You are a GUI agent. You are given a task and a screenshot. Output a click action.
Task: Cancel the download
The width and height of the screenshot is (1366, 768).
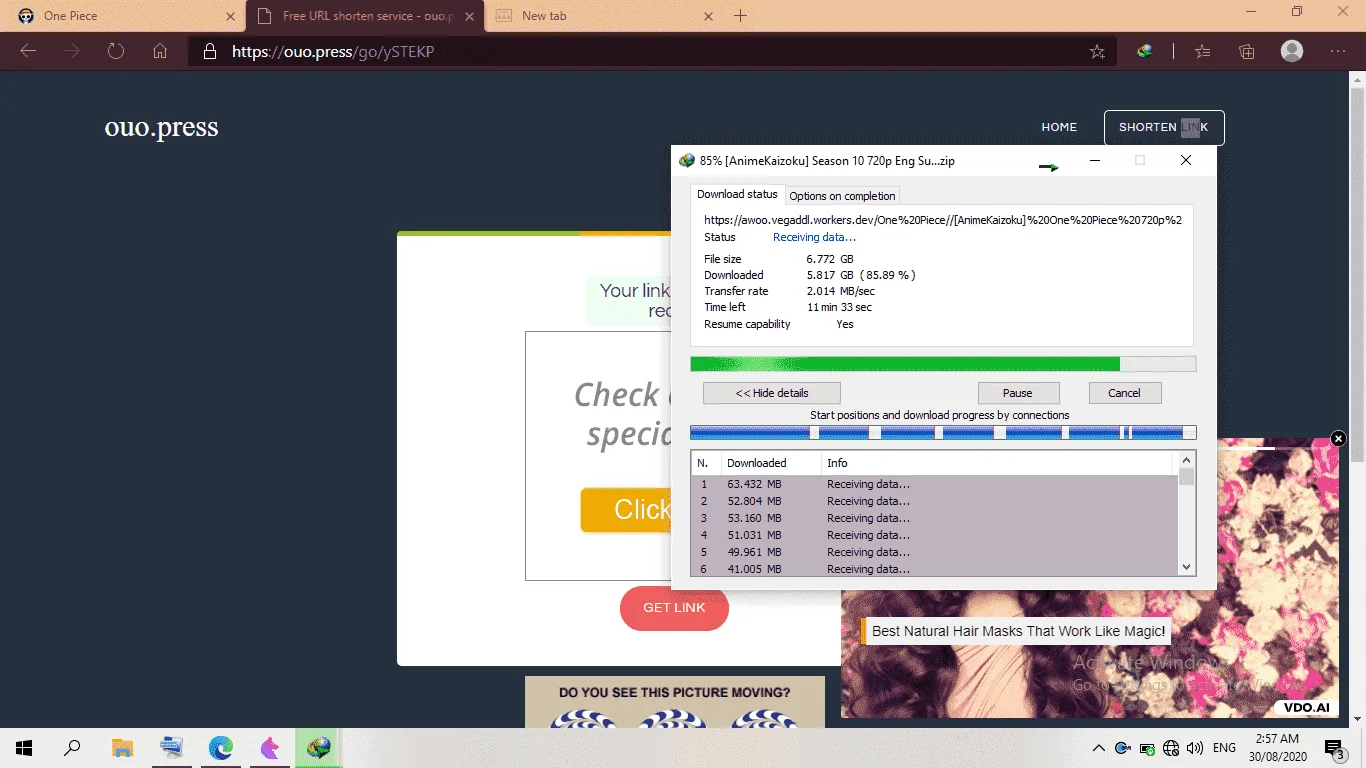pyautogui.click(x=1125, y=393)
